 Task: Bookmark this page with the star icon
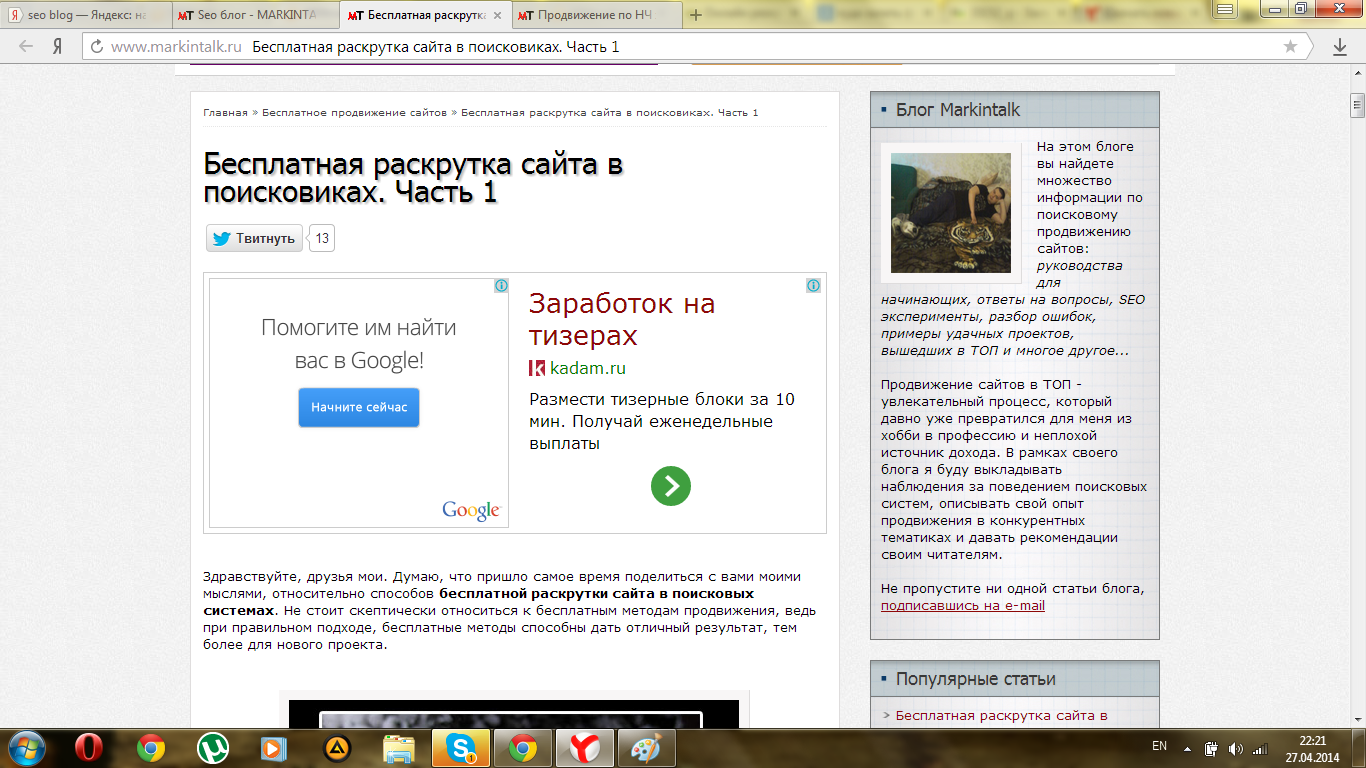tap(1290, 47)
